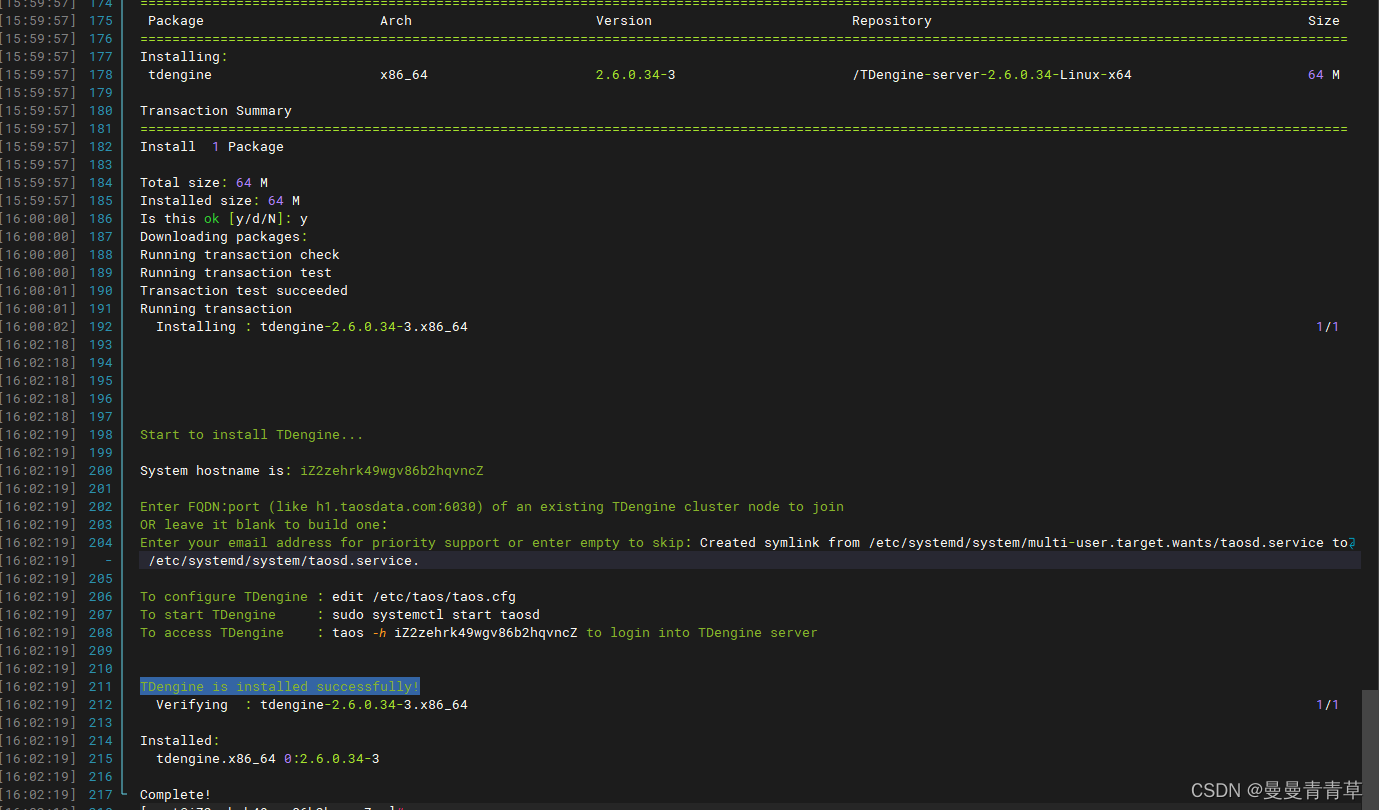This screenshot has width=1379, height=810.
Task: Click the "Complete!" line
Action: point(176,795)
